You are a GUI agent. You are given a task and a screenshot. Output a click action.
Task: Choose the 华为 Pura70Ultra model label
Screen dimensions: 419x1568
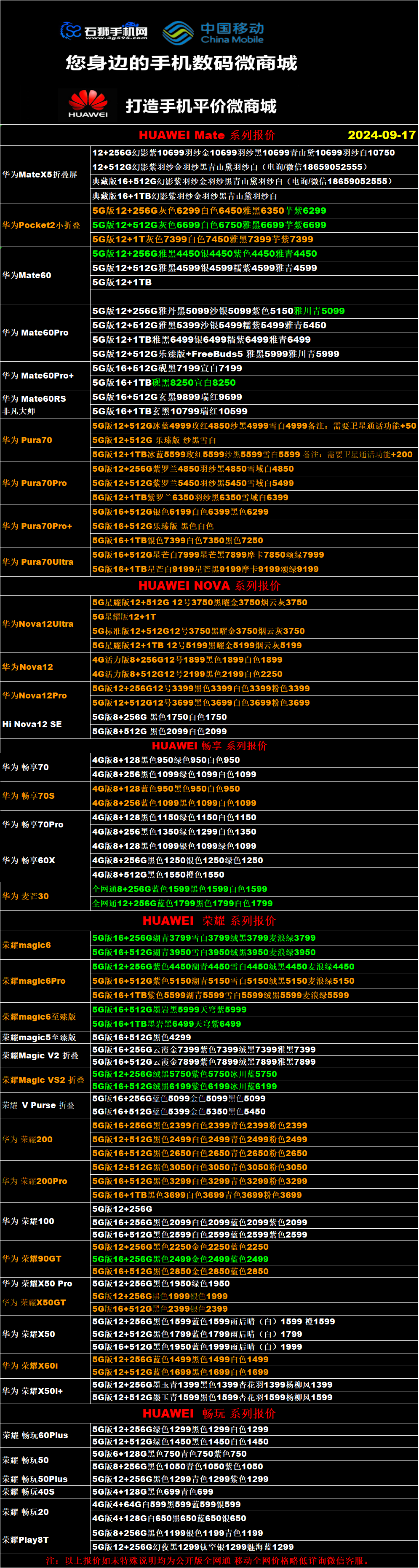tap(38, 562)
